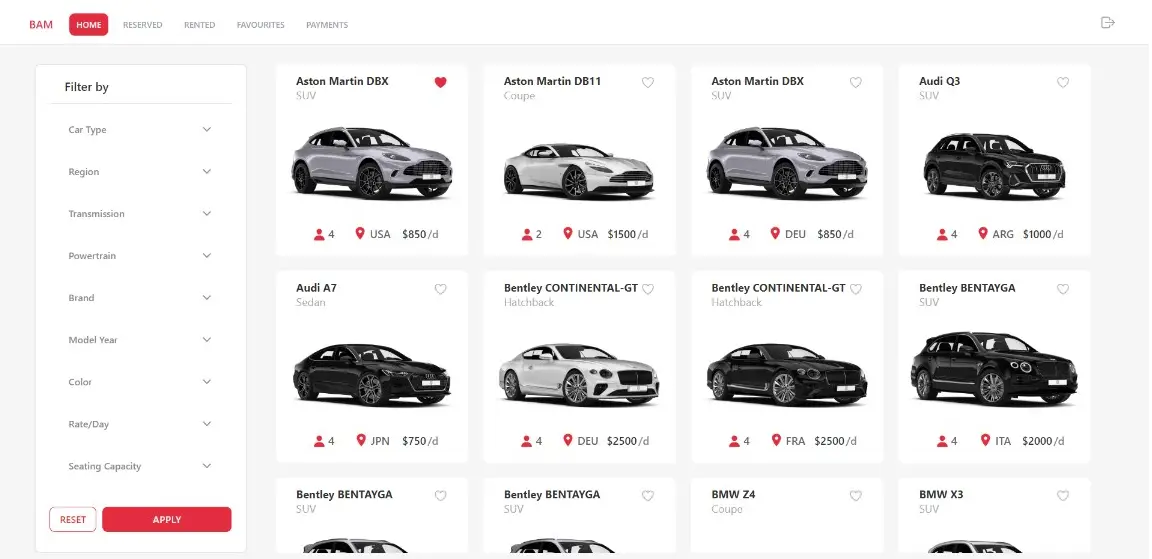1152x559 pixels.
Task: Click the seat icon on the Aston Martin DB11 card
Action: coord(527,234)
